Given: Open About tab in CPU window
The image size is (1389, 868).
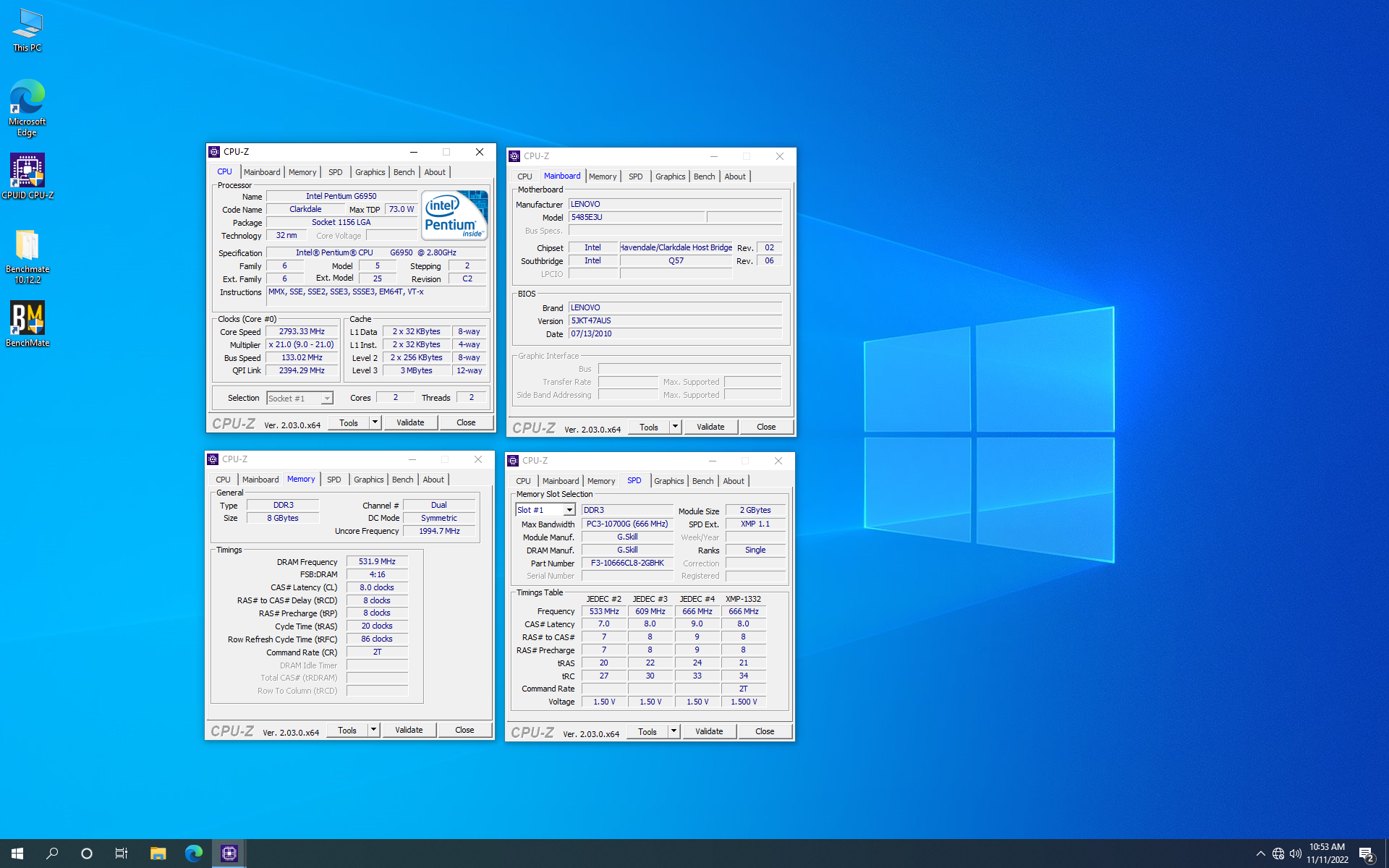Looking at the screenshot, I should tap(435, 172).
